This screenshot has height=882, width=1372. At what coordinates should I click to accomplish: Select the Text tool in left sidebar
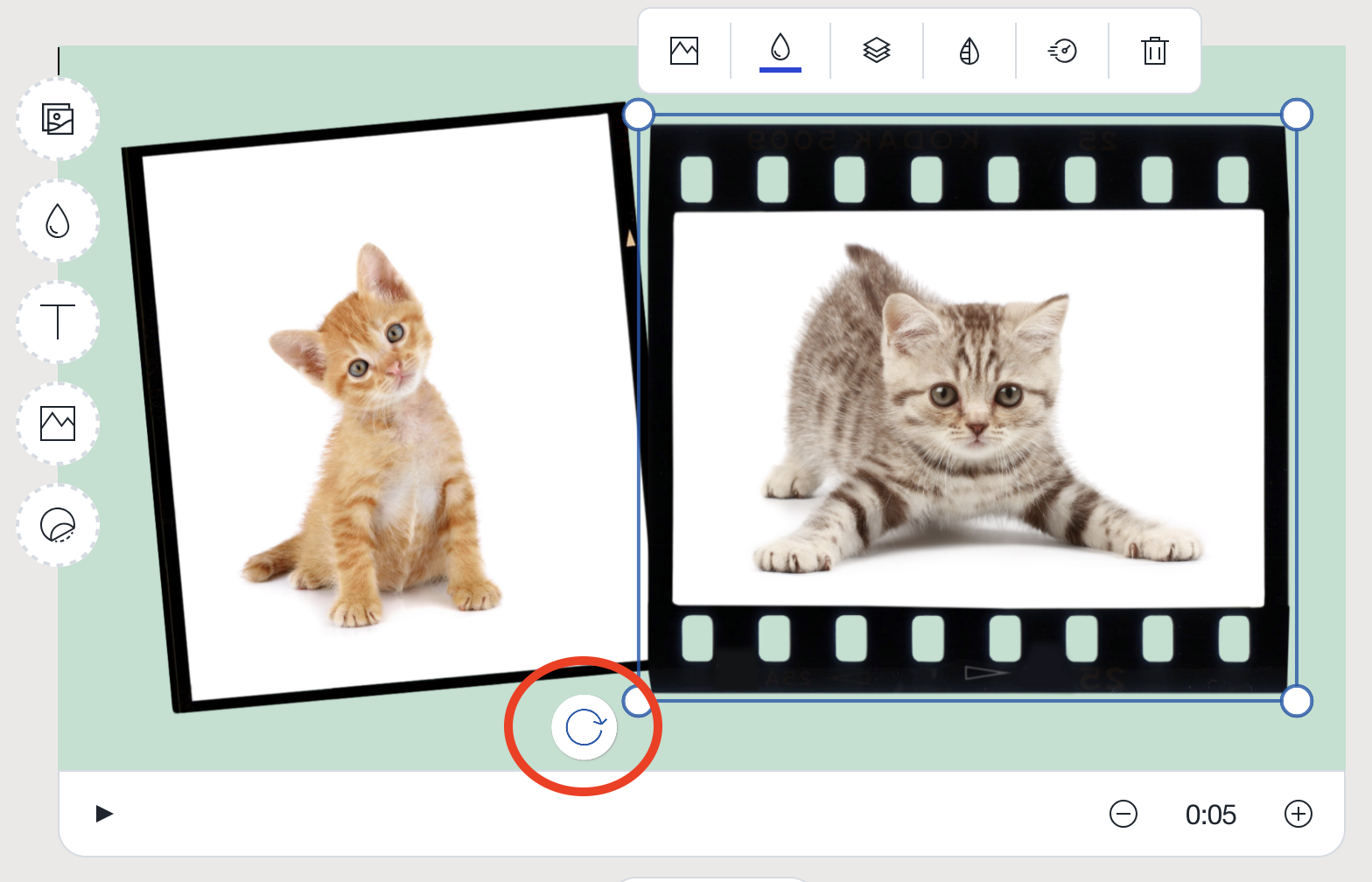[58, 322]
